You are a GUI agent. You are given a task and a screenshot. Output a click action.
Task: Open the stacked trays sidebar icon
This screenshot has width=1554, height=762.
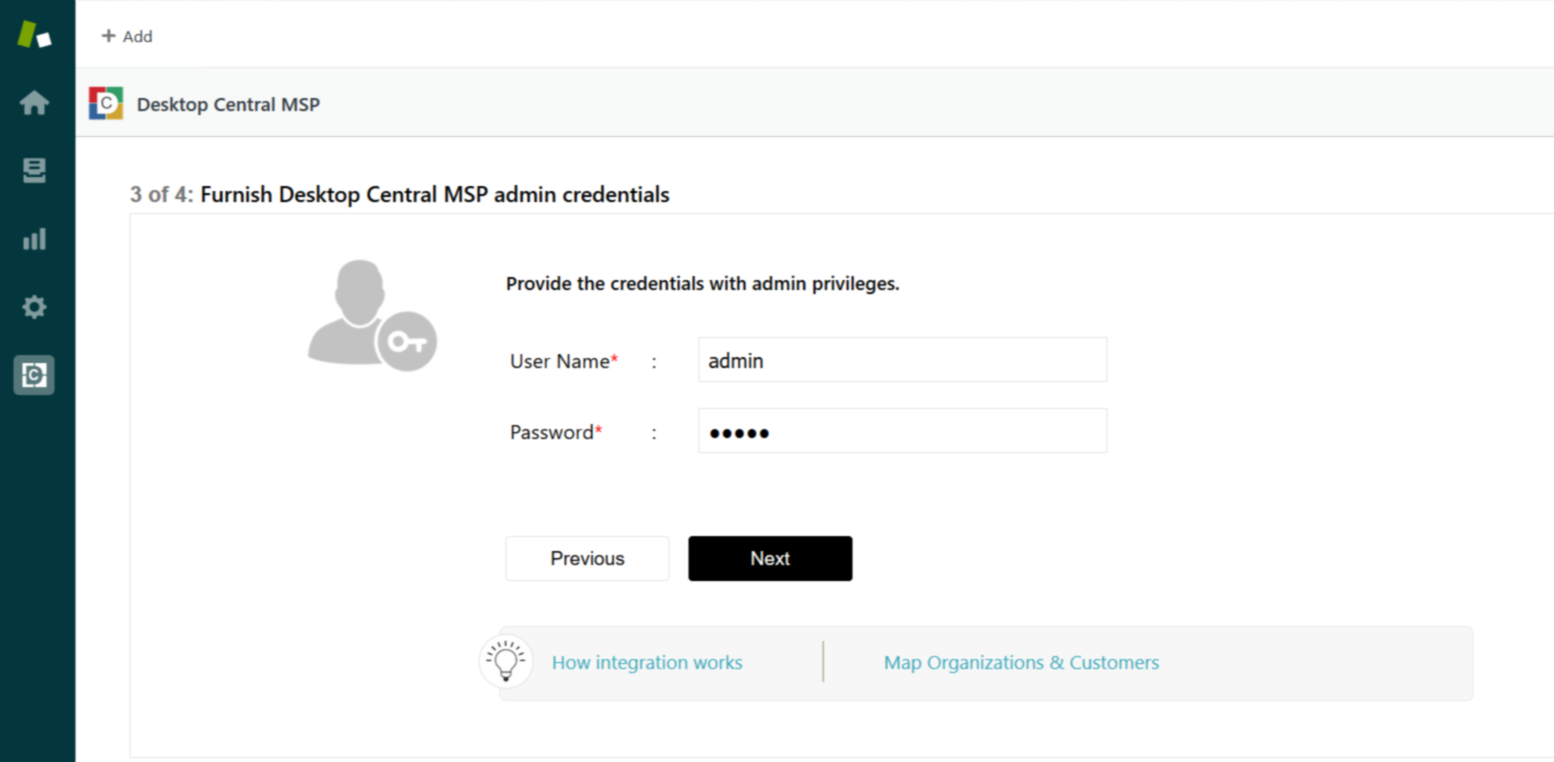[x=34, y=171]
